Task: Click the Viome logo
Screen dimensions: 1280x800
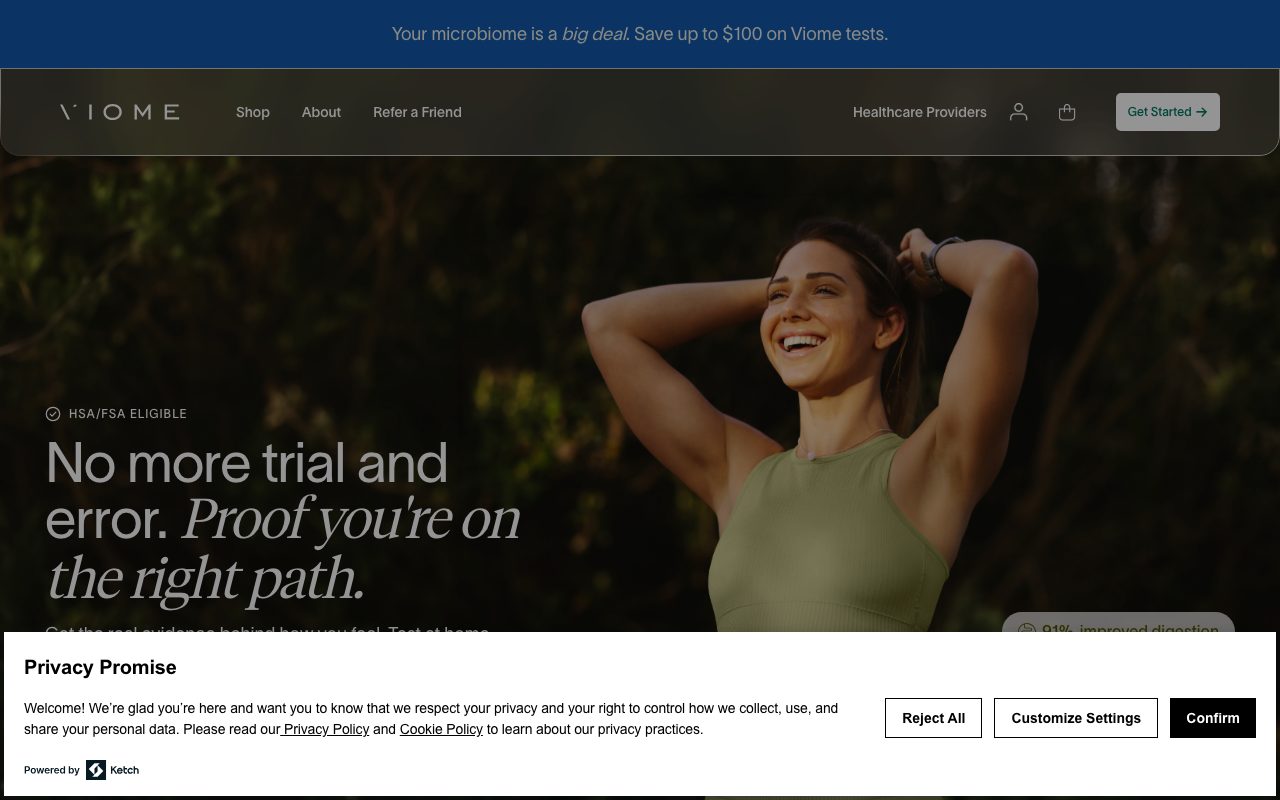Action: pyautogui.click(x=120, y=112)
